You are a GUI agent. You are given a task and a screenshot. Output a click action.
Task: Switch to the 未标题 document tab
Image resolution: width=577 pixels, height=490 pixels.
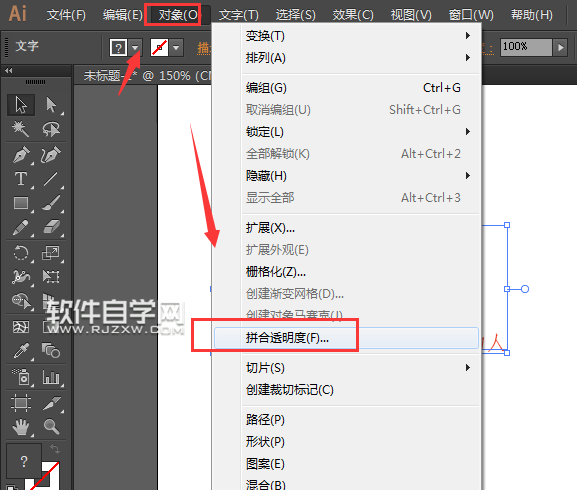click(x=147, y=76)
